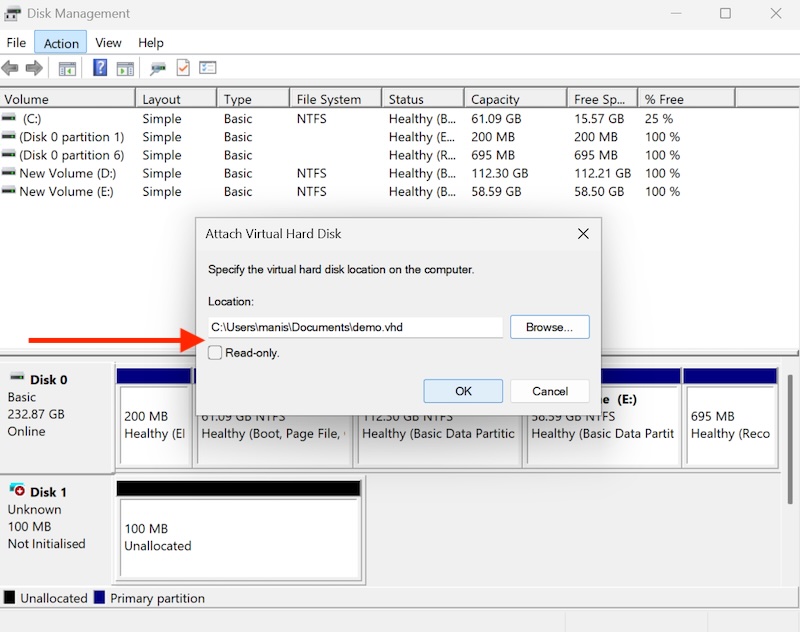Click the Disk Management window title icon
800x632 pixels.
click(x=12, y=13)
